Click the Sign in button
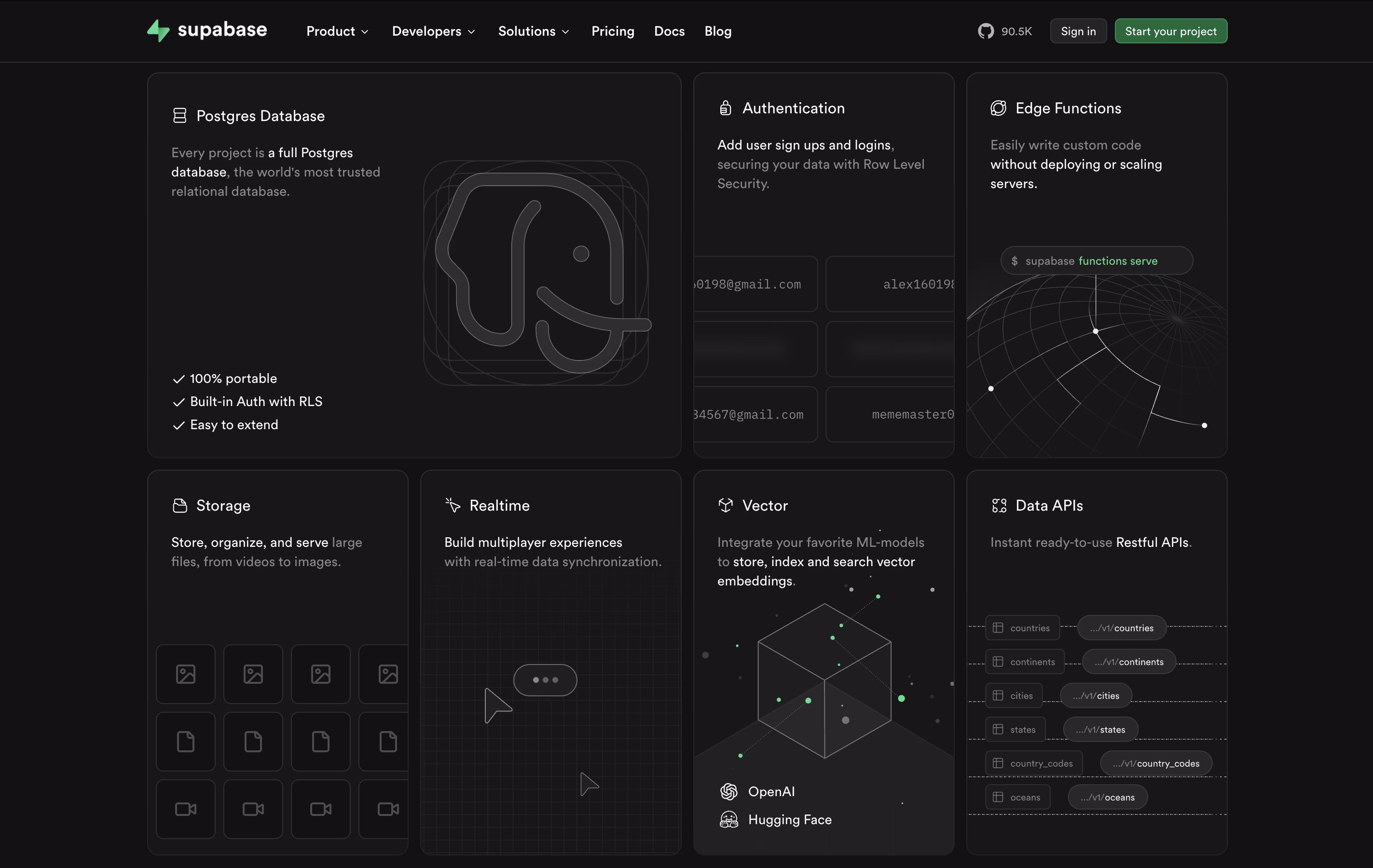Screen dimensions: 1373x868 pos(1078,31)
